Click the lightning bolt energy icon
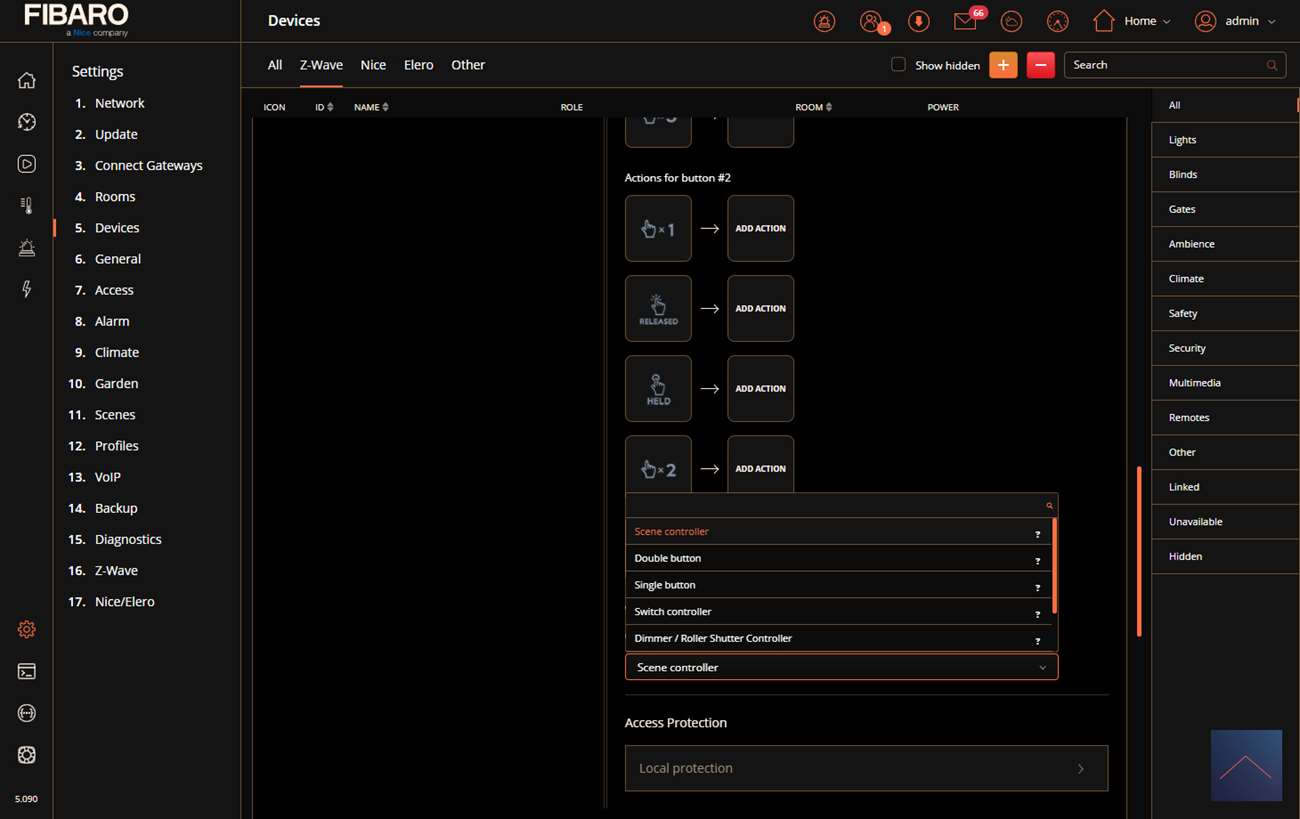This screenshot has height=819, width=1300. click(27, 289)
